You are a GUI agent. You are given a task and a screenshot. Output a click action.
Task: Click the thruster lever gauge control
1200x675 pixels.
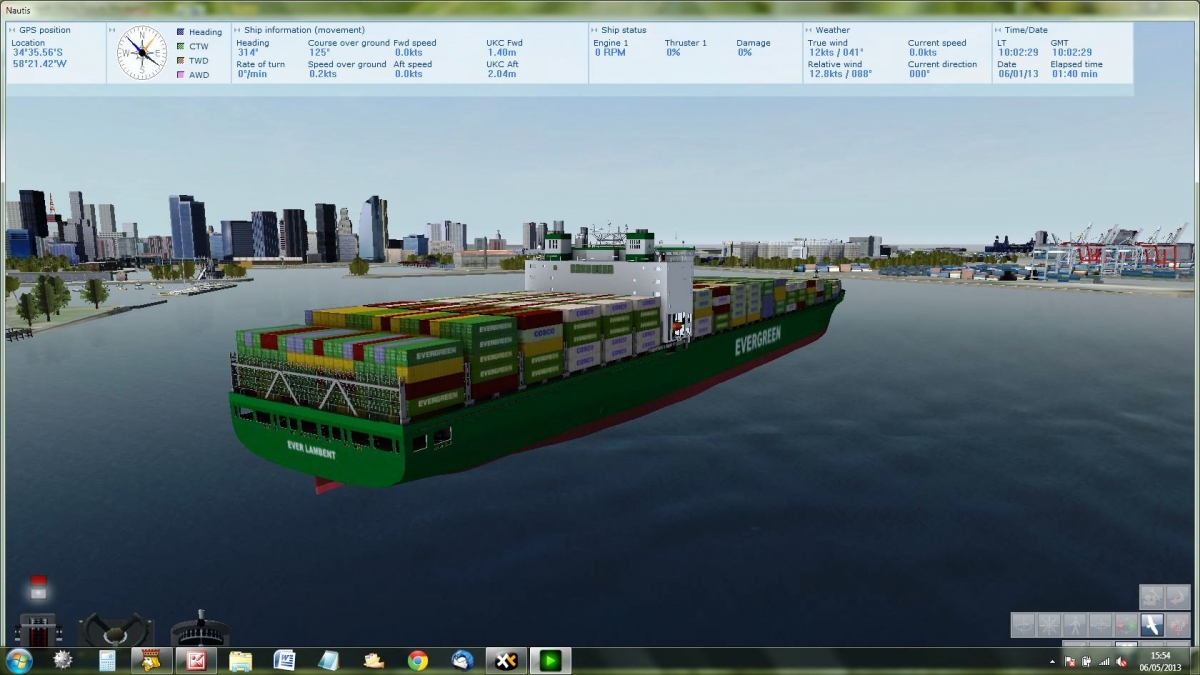click(x=199, y=629)
